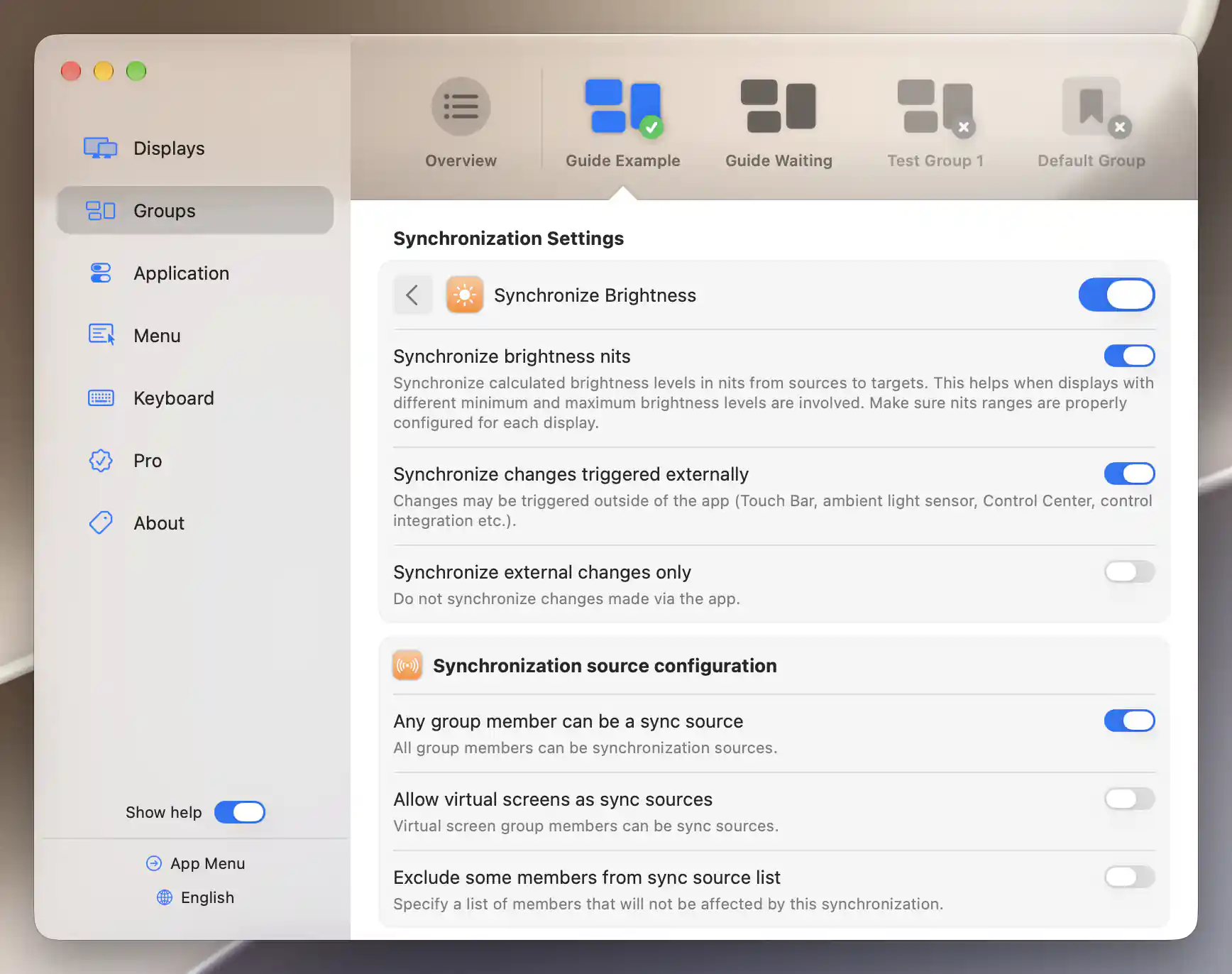Enable Allow virtual screens as sync sources
Viewport: 1232px width, 974px height.
click(1129, 799)
